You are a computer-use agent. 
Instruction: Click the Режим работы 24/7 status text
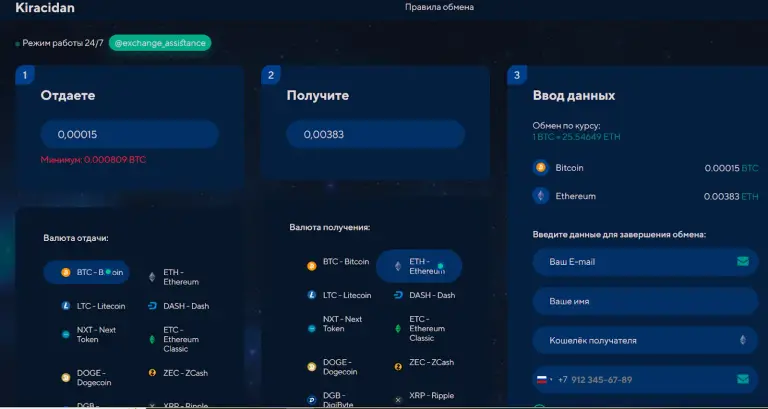(x=63, y=43)
